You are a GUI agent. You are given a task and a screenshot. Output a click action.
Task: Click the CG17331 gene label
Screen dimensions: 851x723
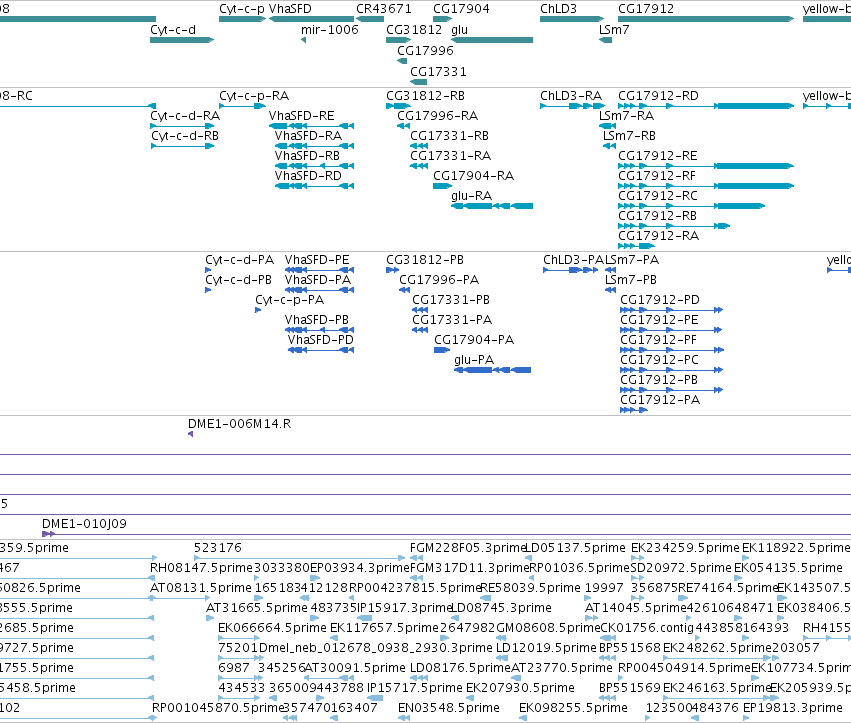[x=438, y=72]
